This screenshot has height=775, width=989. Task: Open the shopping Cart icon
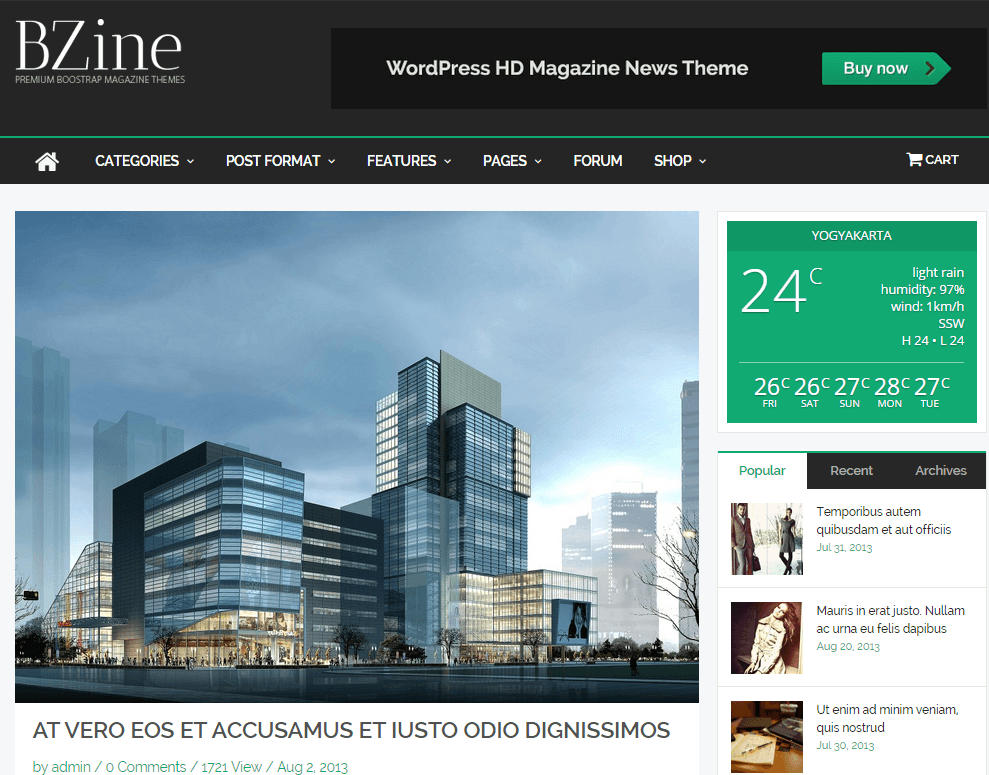932,160
